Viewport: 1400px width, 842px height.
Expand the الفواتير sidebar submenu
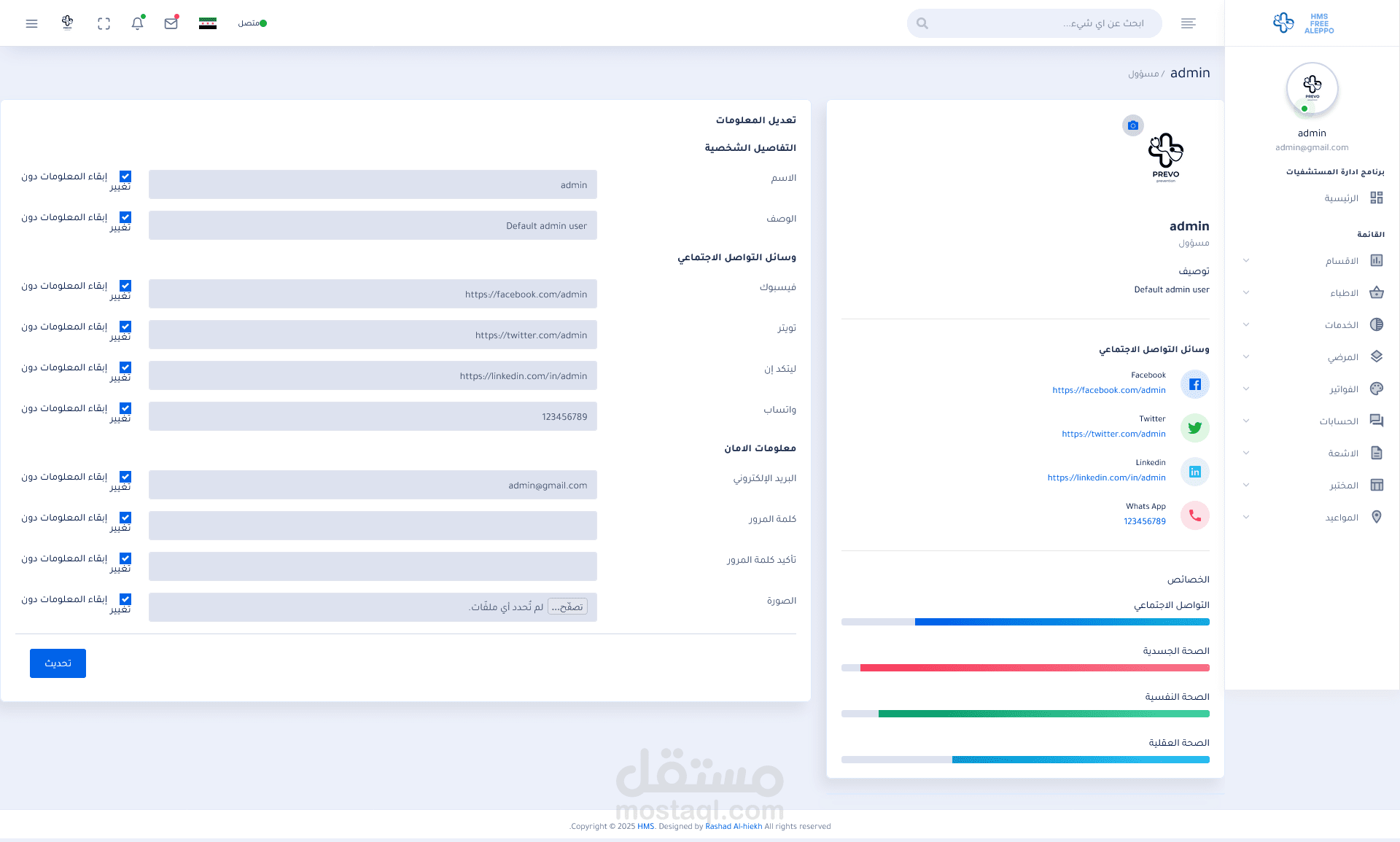[x=1343, y=389]
